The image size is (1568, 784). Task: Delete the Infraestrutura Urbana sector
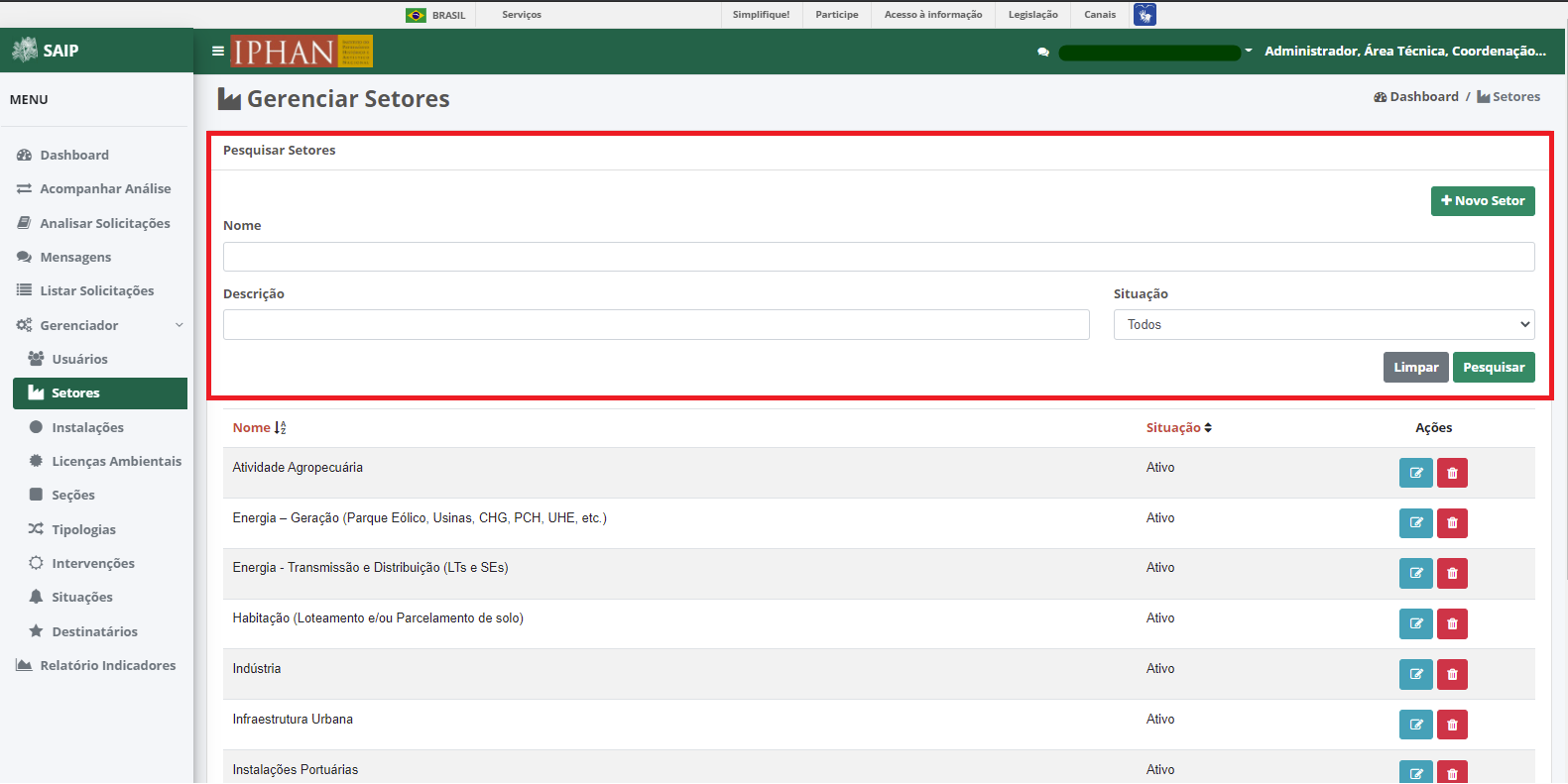(1452, 725)
